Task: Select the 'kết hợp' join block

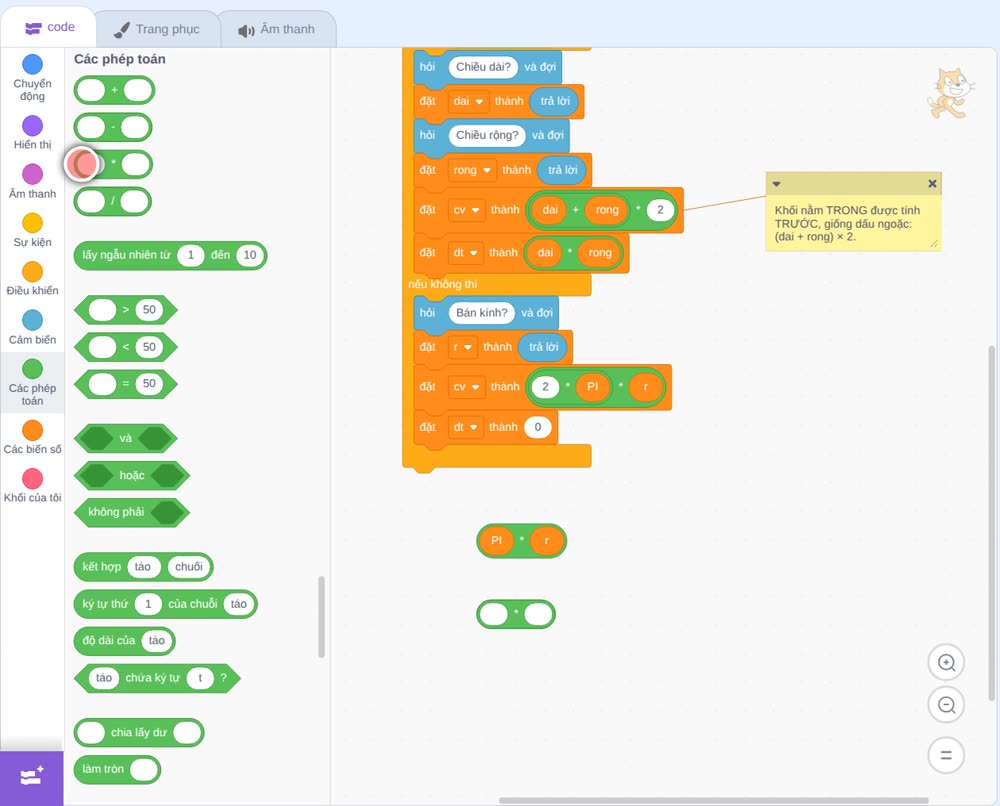Action: [x=143, y=567]
